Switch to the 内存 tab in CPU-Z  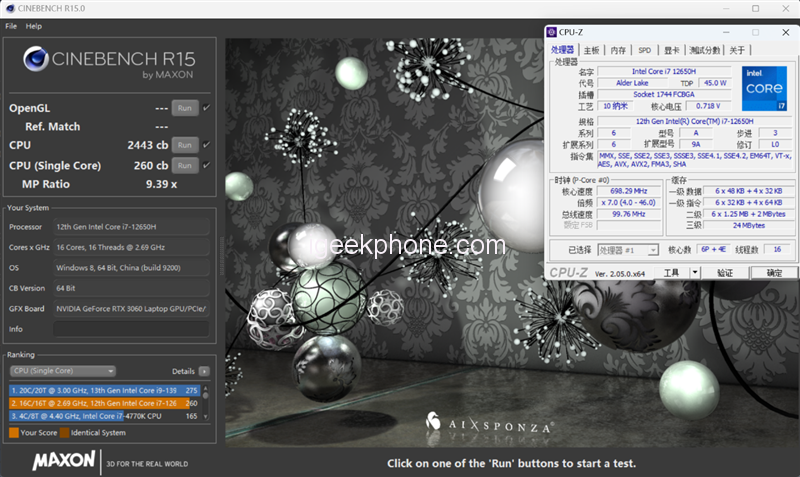click(618, 50)
